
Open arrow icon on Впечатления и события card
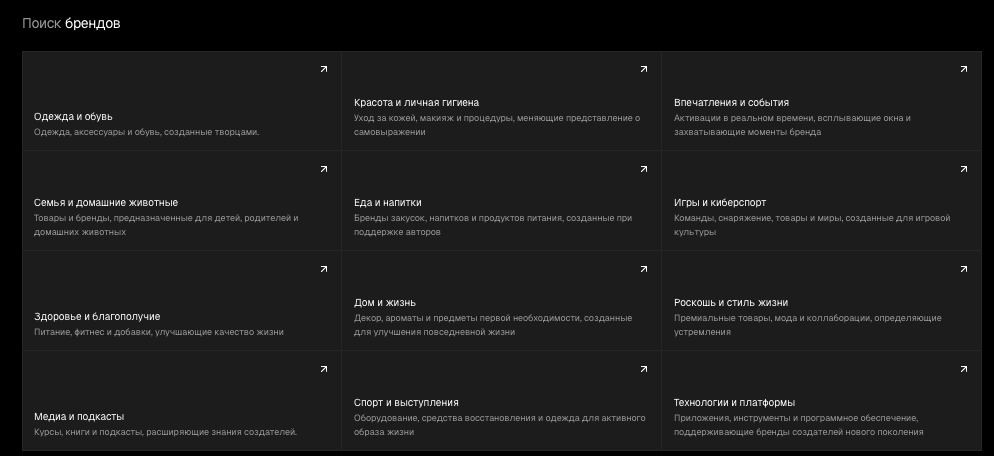coord(963,69)
